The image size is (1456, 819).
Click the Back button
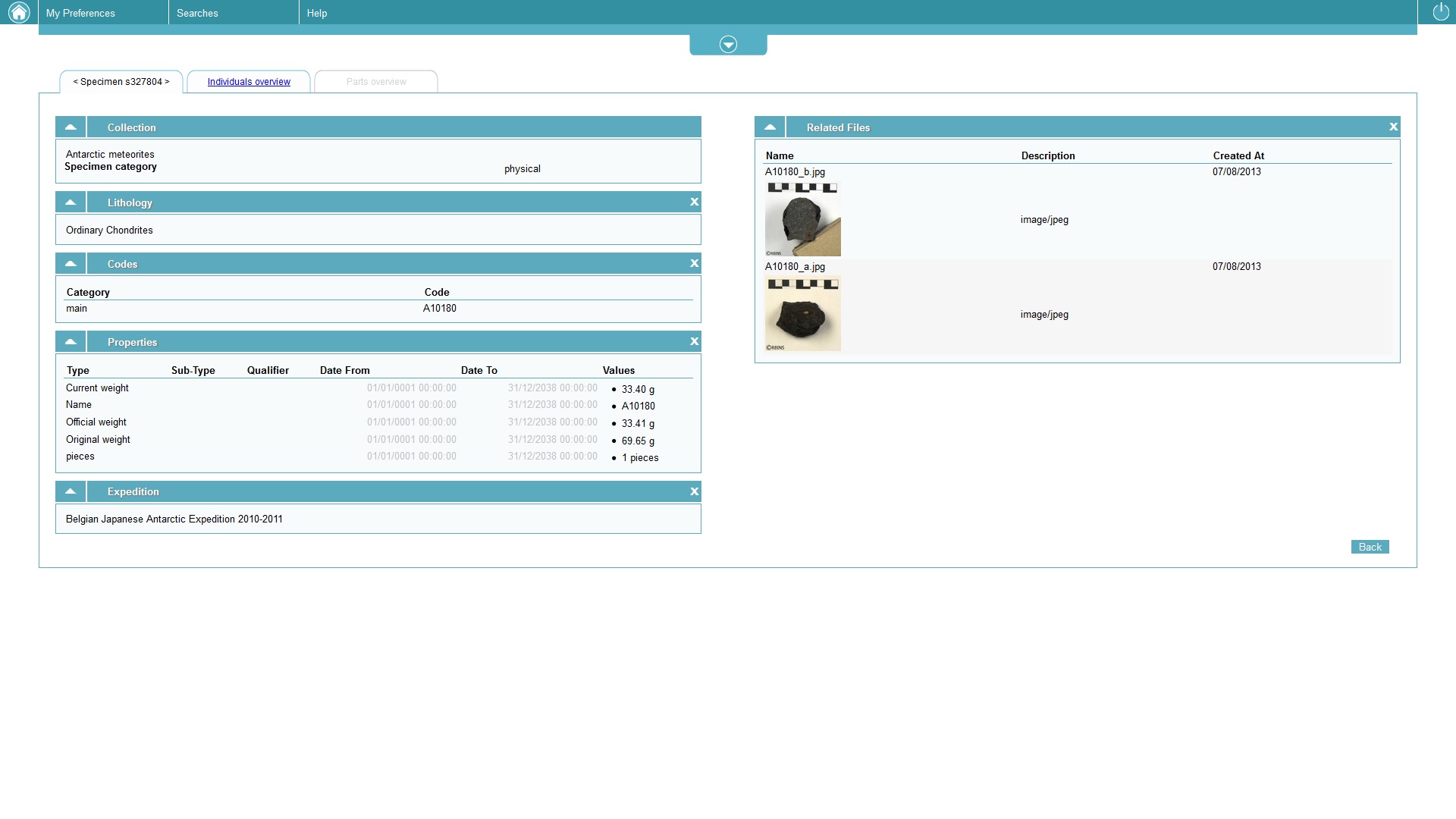(1370, 547)
